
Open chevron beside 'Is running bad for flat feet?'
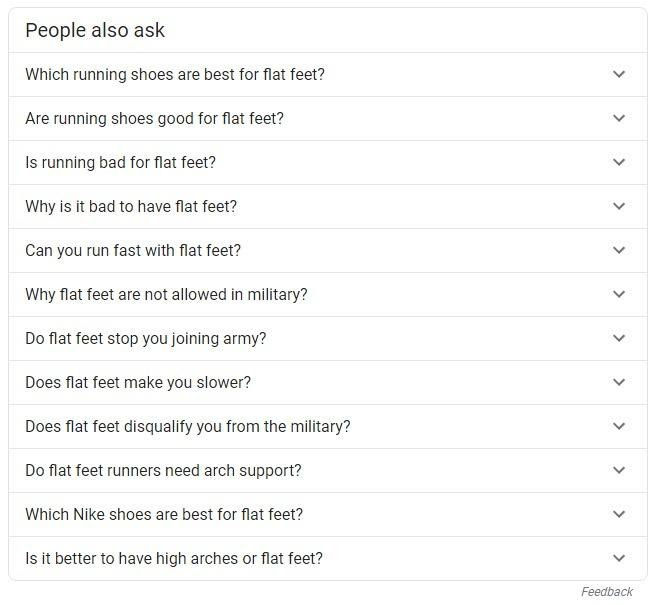point(619,162)
